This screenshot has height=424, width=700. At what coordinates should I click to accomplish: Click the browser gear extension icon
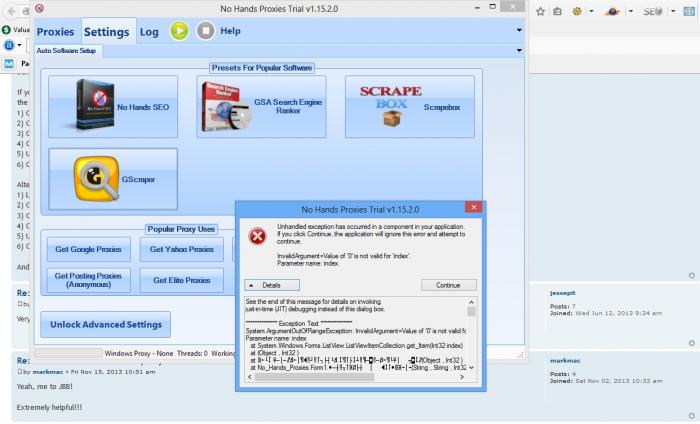pyautogui.click(x=577, y=11)
